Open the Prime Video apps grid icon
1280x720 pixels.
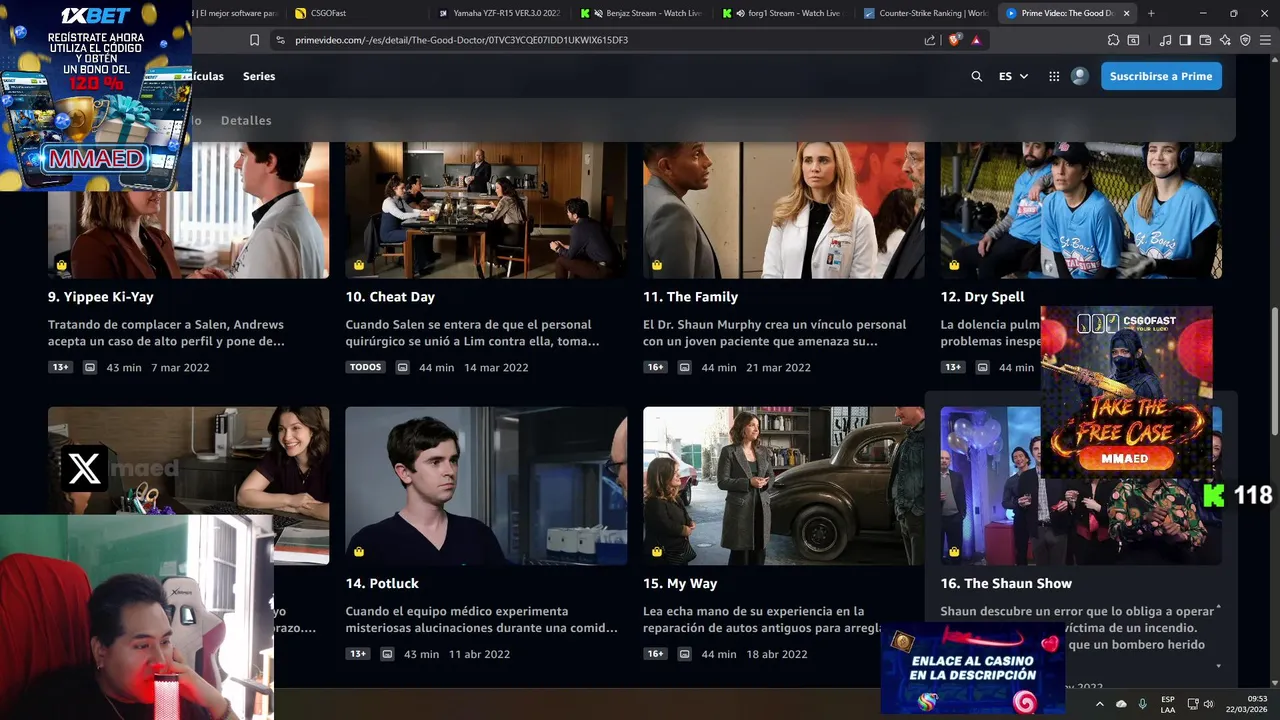[1054, 76]
